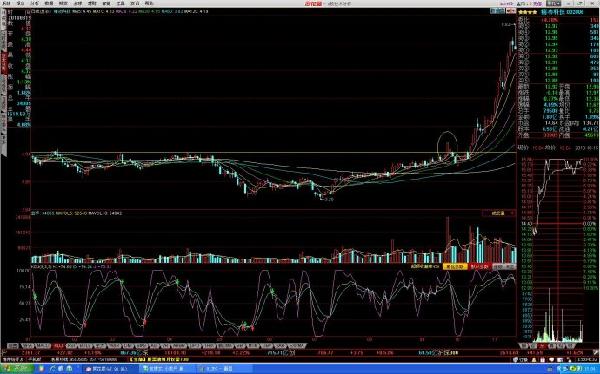The image size is (600, 374).
Task: Click the blue chart-mode icon above the K-line chart
Action: (497, 11)
